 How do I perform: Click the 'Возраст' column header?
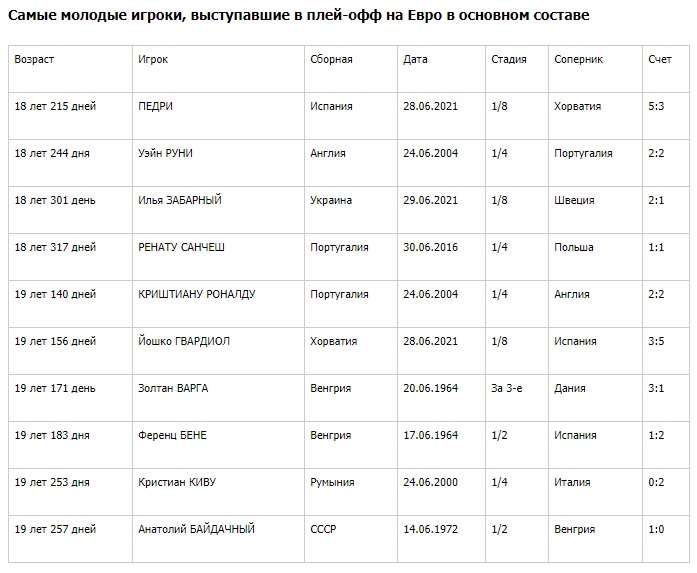click(34, 60)
